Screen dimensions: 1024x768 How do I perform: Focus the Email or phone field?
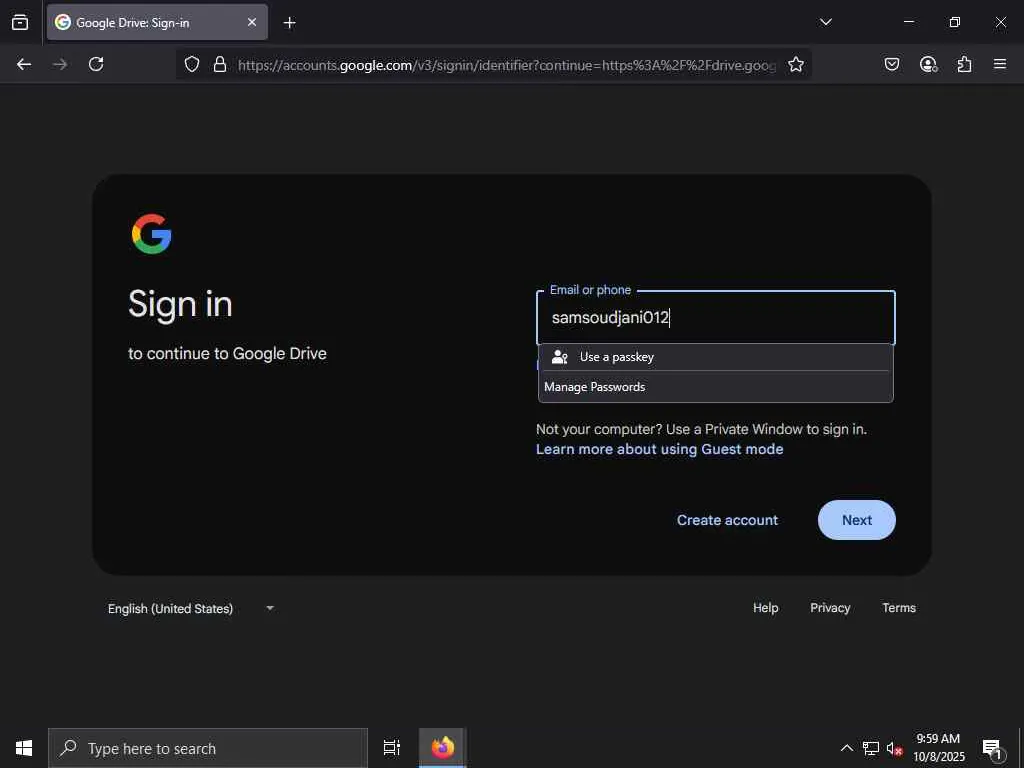(x=716, y=317)
